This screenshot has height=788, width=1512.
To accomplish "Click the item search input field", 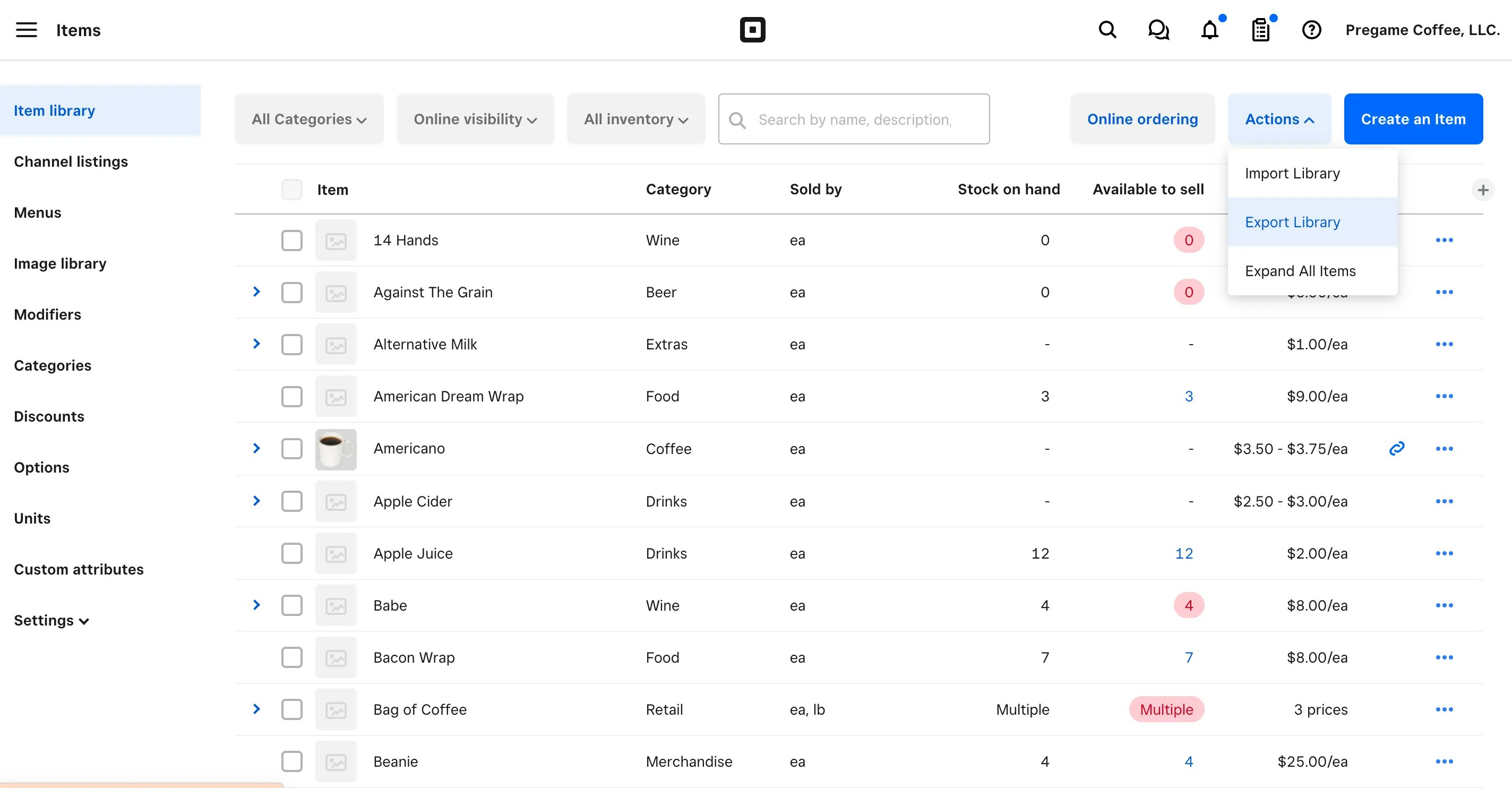I will (x=854, y=119).
